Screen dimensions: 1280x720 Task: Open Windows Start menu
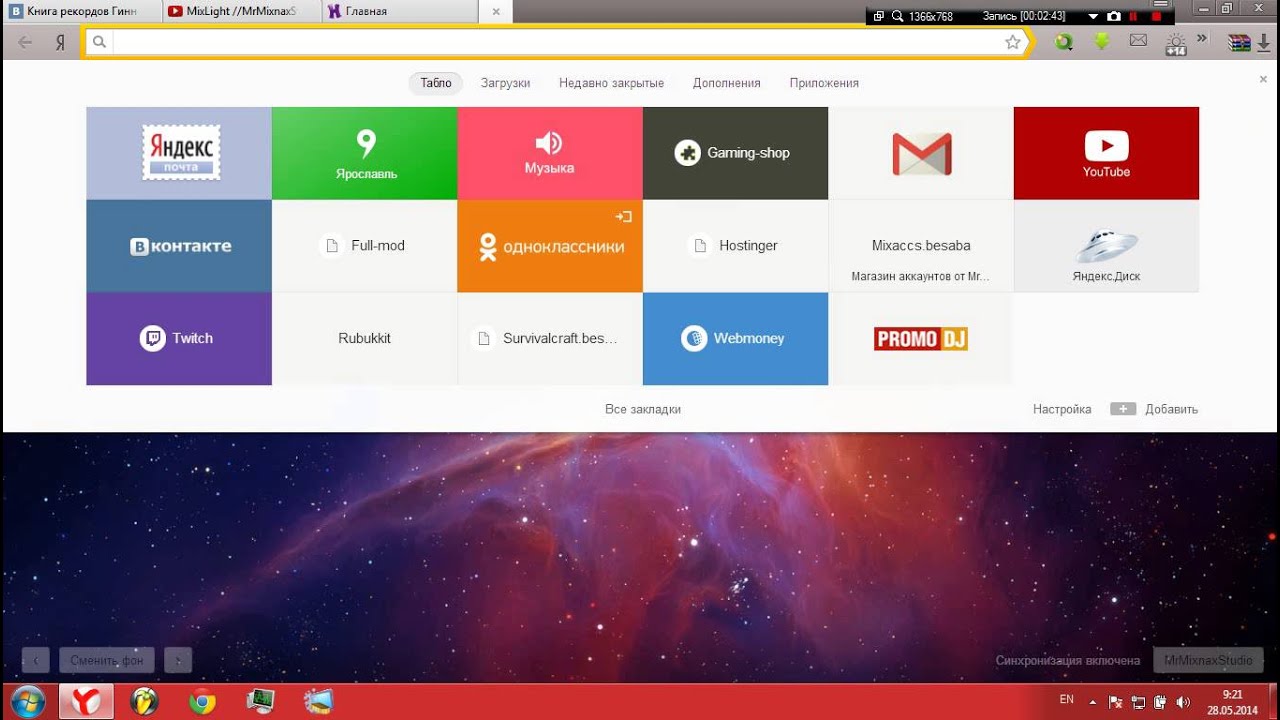[27, 701]
